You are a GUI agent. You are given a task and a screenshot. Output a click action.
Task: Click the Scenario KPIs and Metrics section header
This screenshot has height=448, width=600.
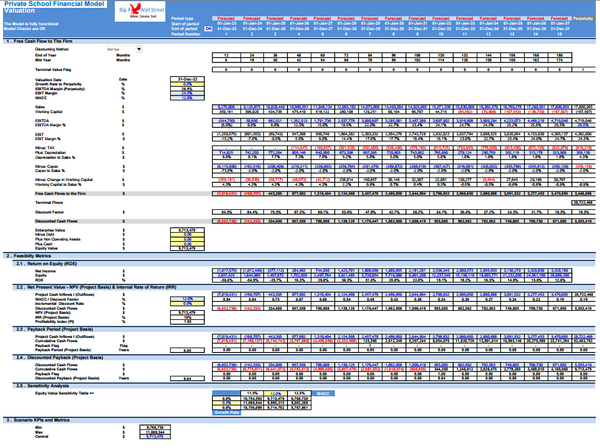coord(42,421)
